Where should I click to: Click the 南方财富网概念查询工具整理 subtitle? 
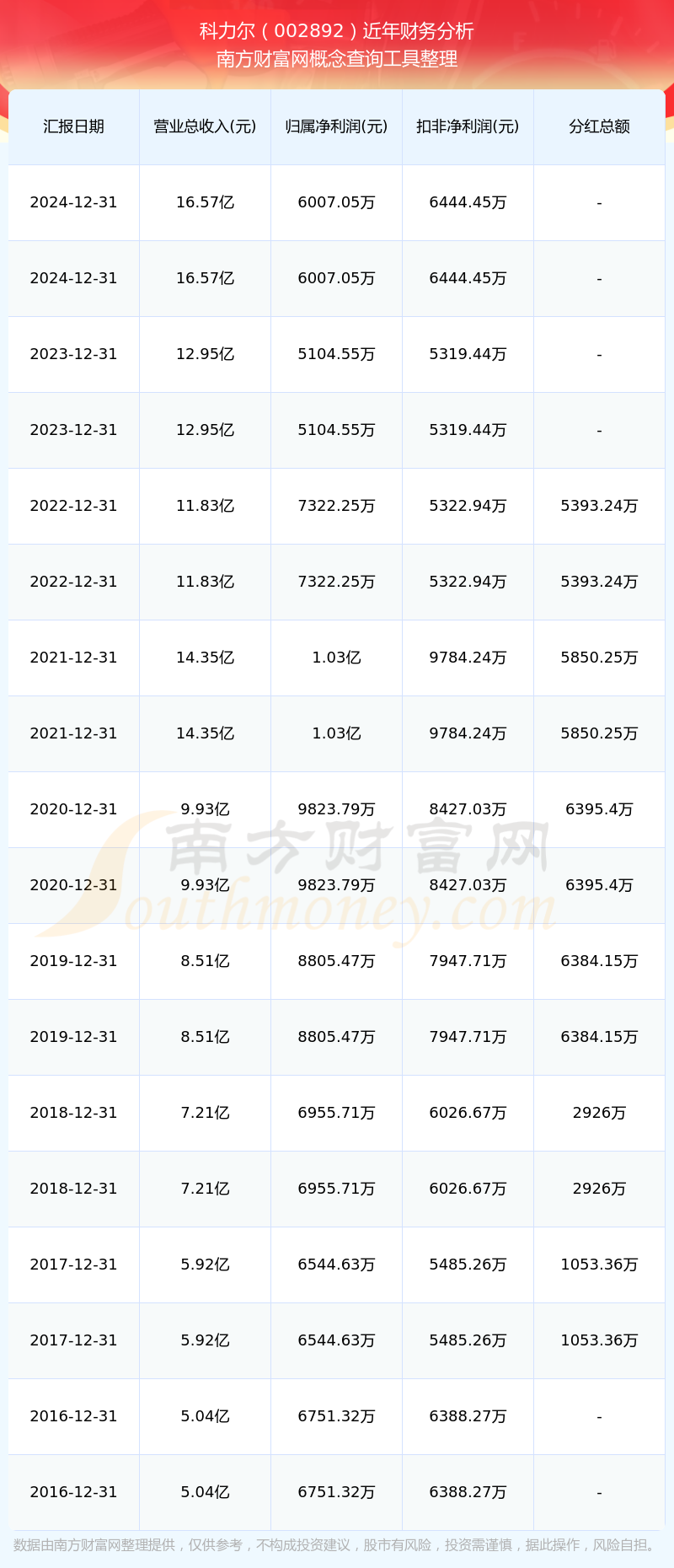click(336, 59)
